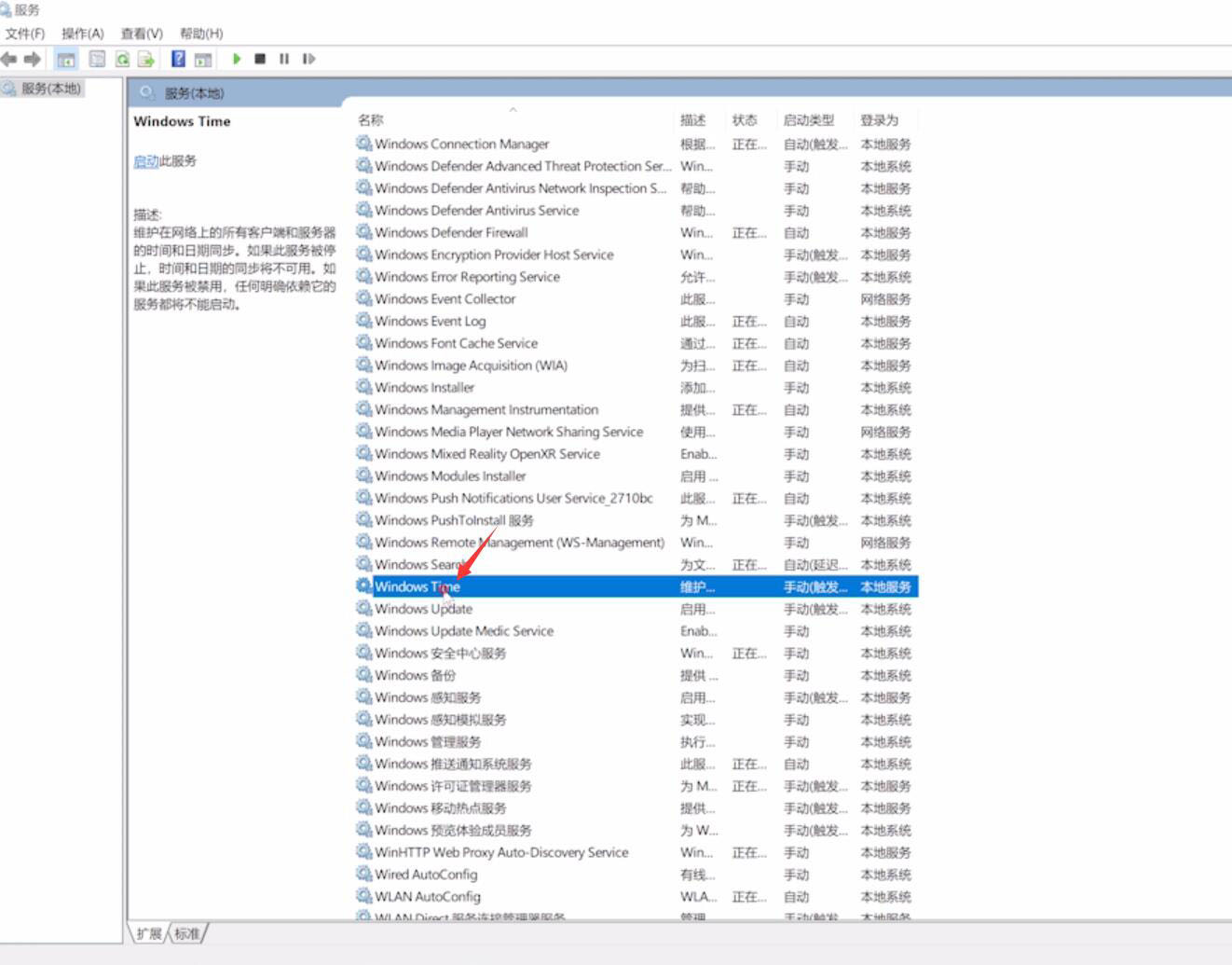Go back with the left arrow toolbar icon
1232x965 pixels.
pyautogui.click(x=9, y=59)
